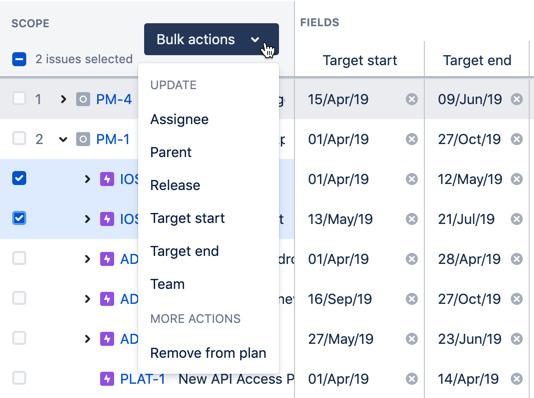Expand the PM-4 row
The image size is (534, 398).
coord(63,99)
